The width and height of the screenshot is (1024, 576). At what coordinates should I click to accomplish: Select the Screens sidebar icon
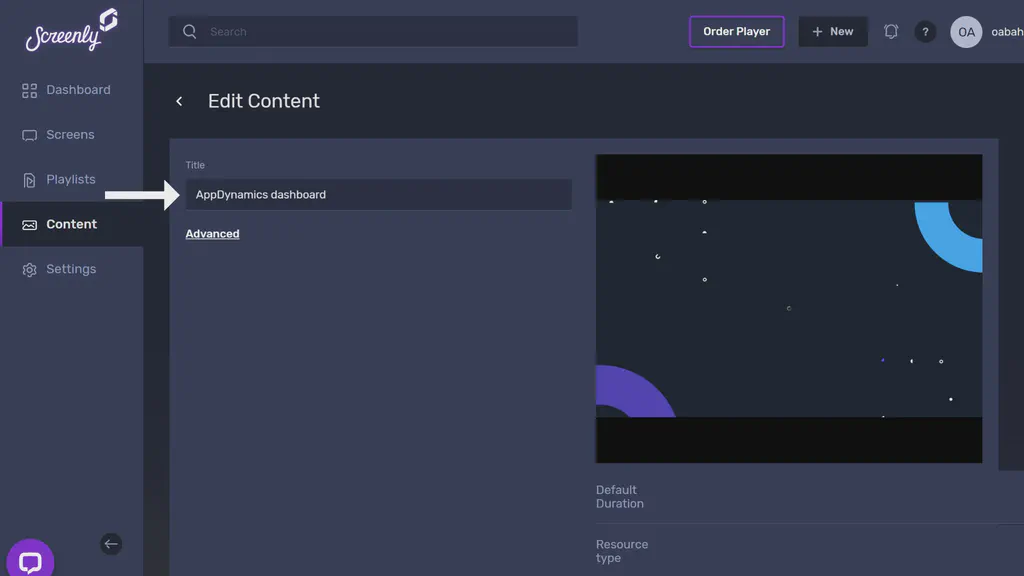tap(30, 134)
